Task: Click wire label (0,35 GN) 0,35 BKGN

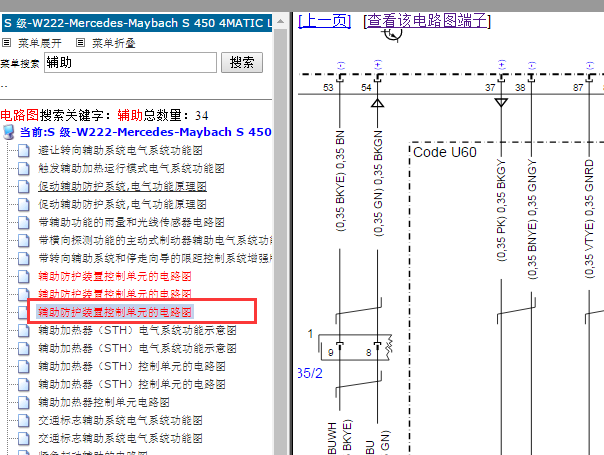Action: 378,183
